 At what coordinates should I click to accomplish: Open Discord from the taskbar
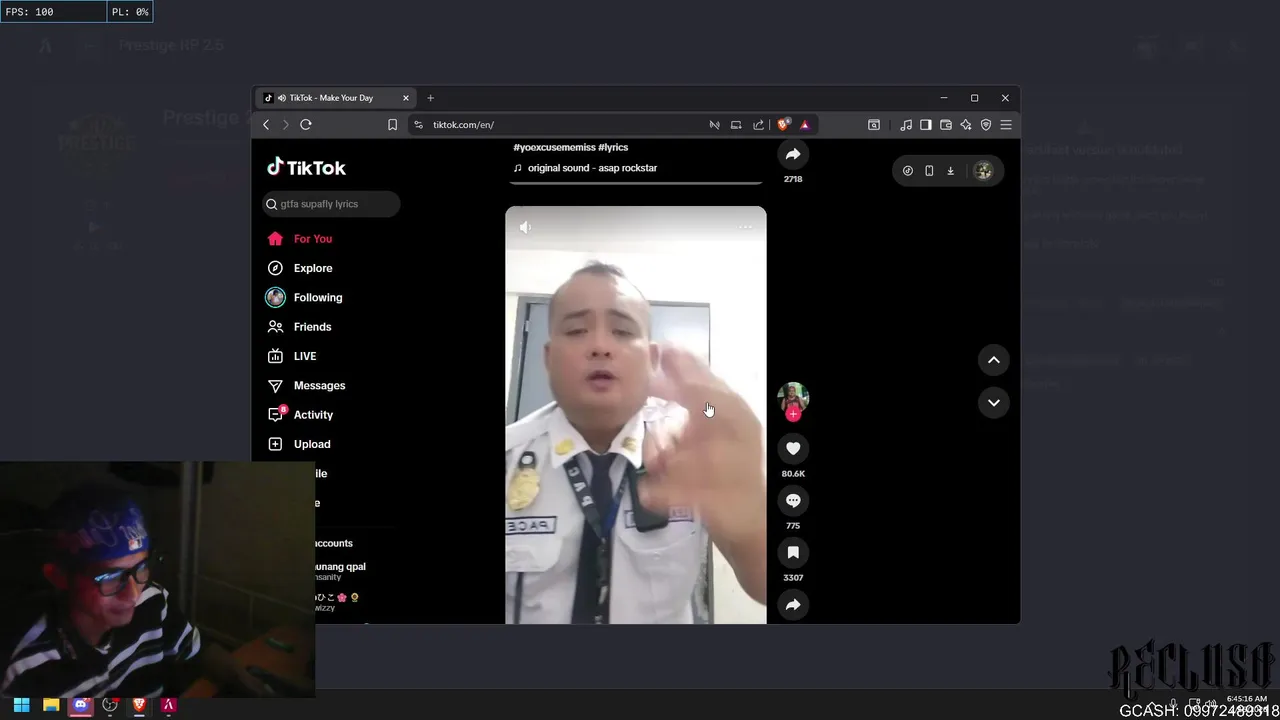81,705
